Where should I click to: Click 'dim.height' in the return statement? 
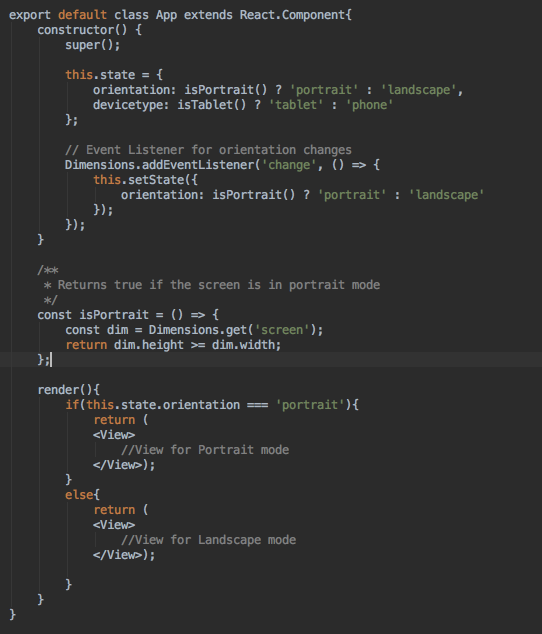149,344
